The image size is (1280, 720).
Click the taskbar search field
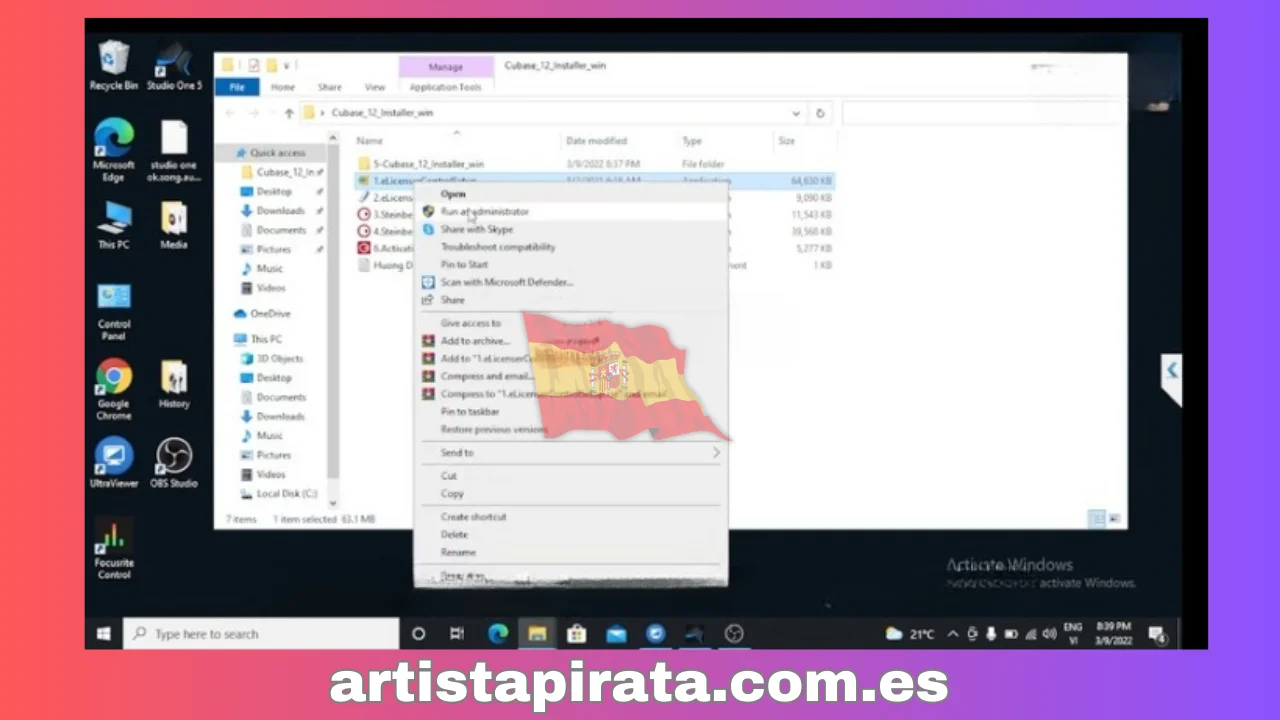click(x=259, y=634)
